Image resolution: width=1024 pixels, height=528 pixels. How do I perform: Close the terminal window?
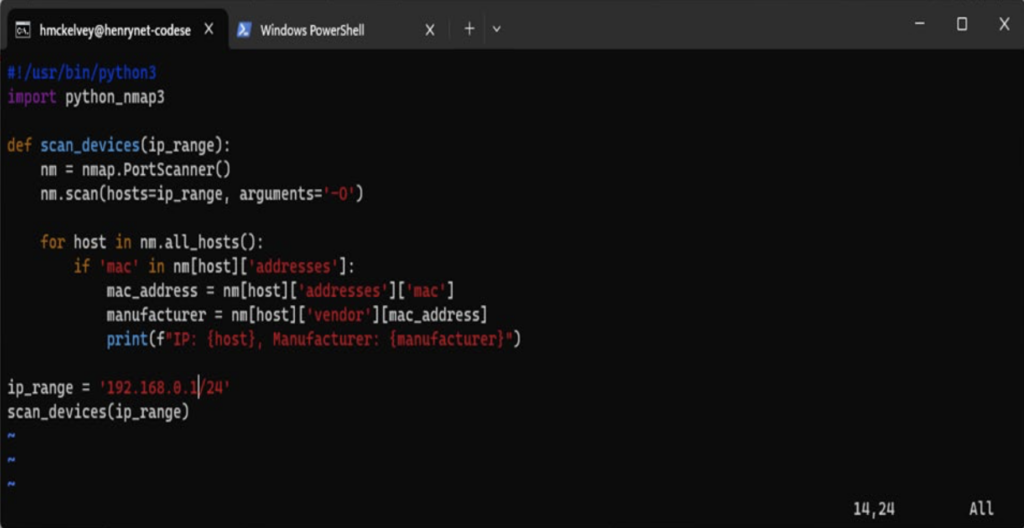(x=1003, y=24)
